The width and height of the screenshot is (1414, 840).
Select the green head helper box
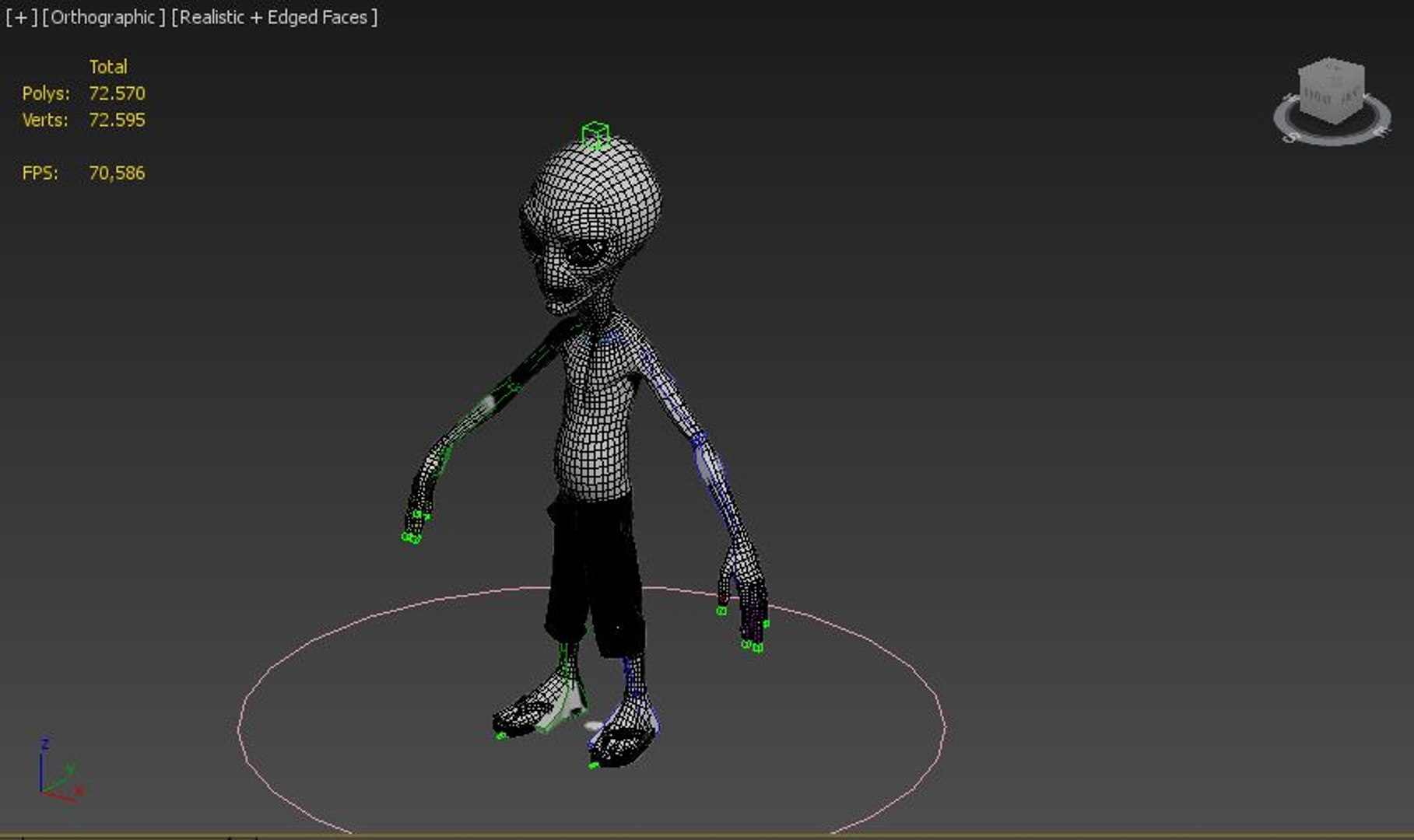coord(595,135)
